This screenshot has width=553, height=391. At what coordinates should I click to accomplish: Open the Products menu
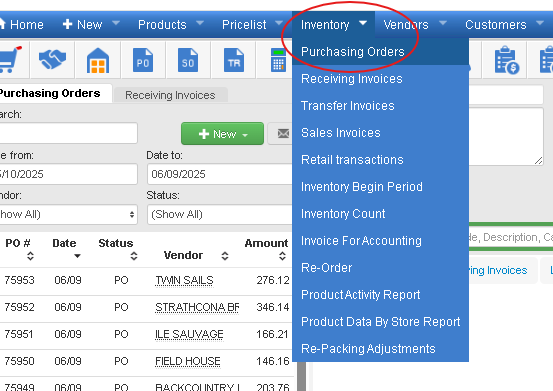pyautogui.click(x=171, y=25)
